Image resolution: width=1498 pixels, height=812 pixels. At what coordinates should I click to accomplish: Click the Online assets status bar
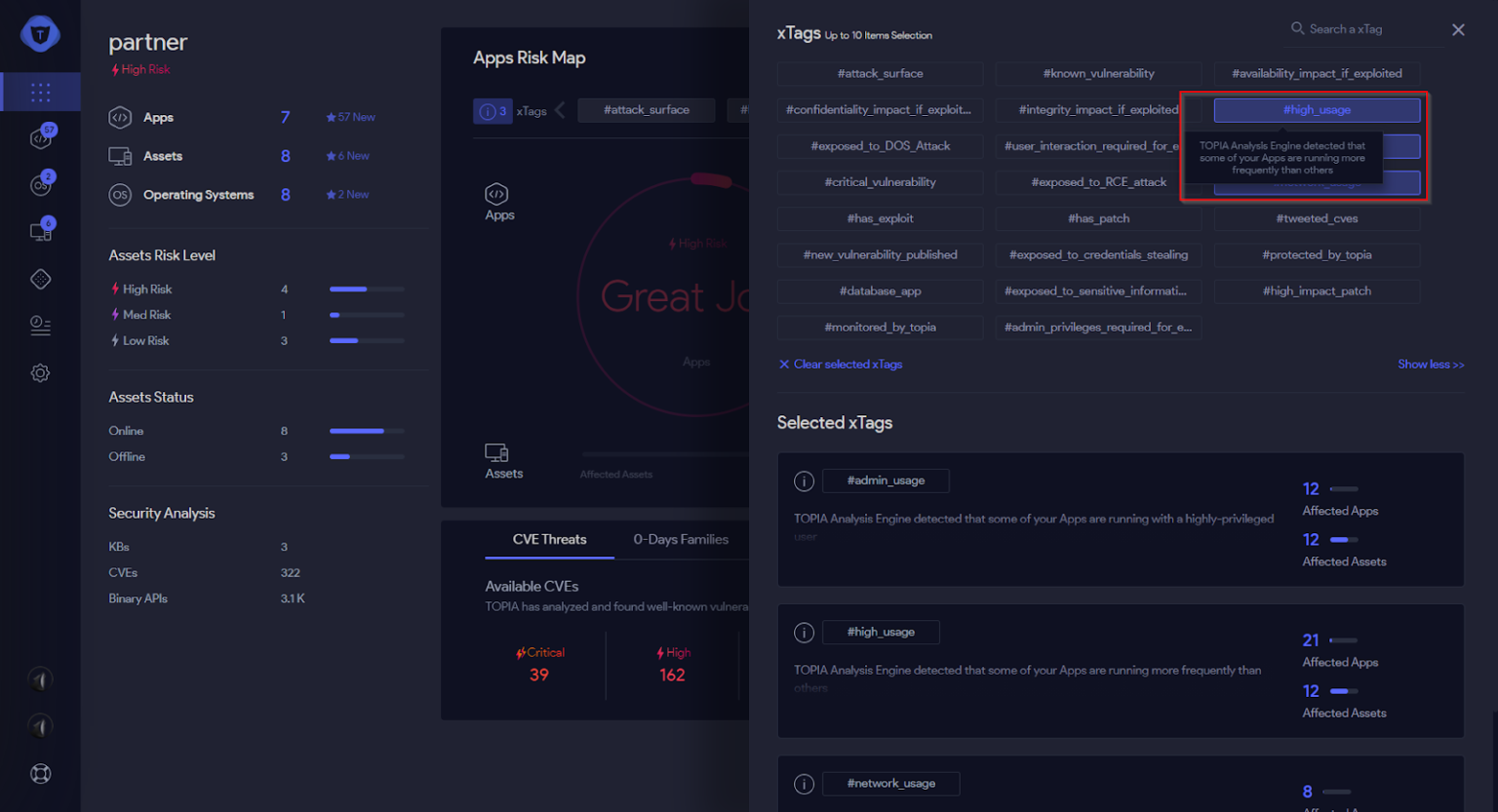coord(367,431)
